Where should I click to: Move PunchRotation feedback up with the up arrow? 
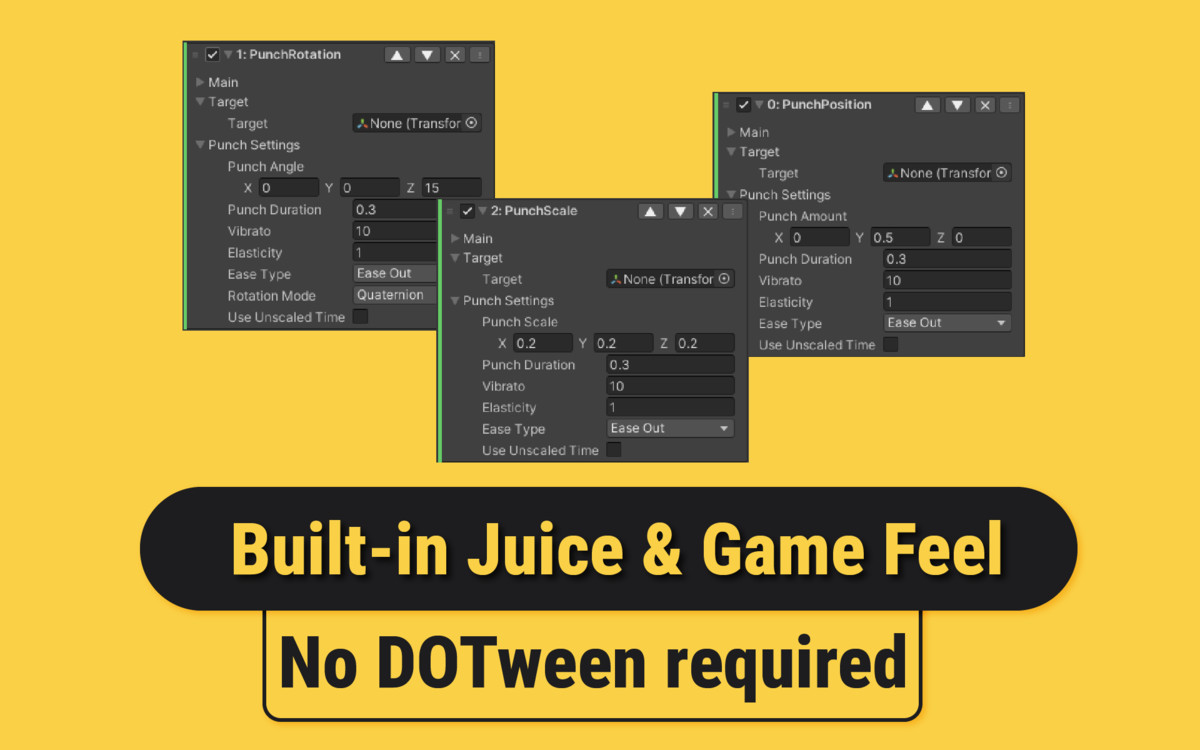[398, 55]
